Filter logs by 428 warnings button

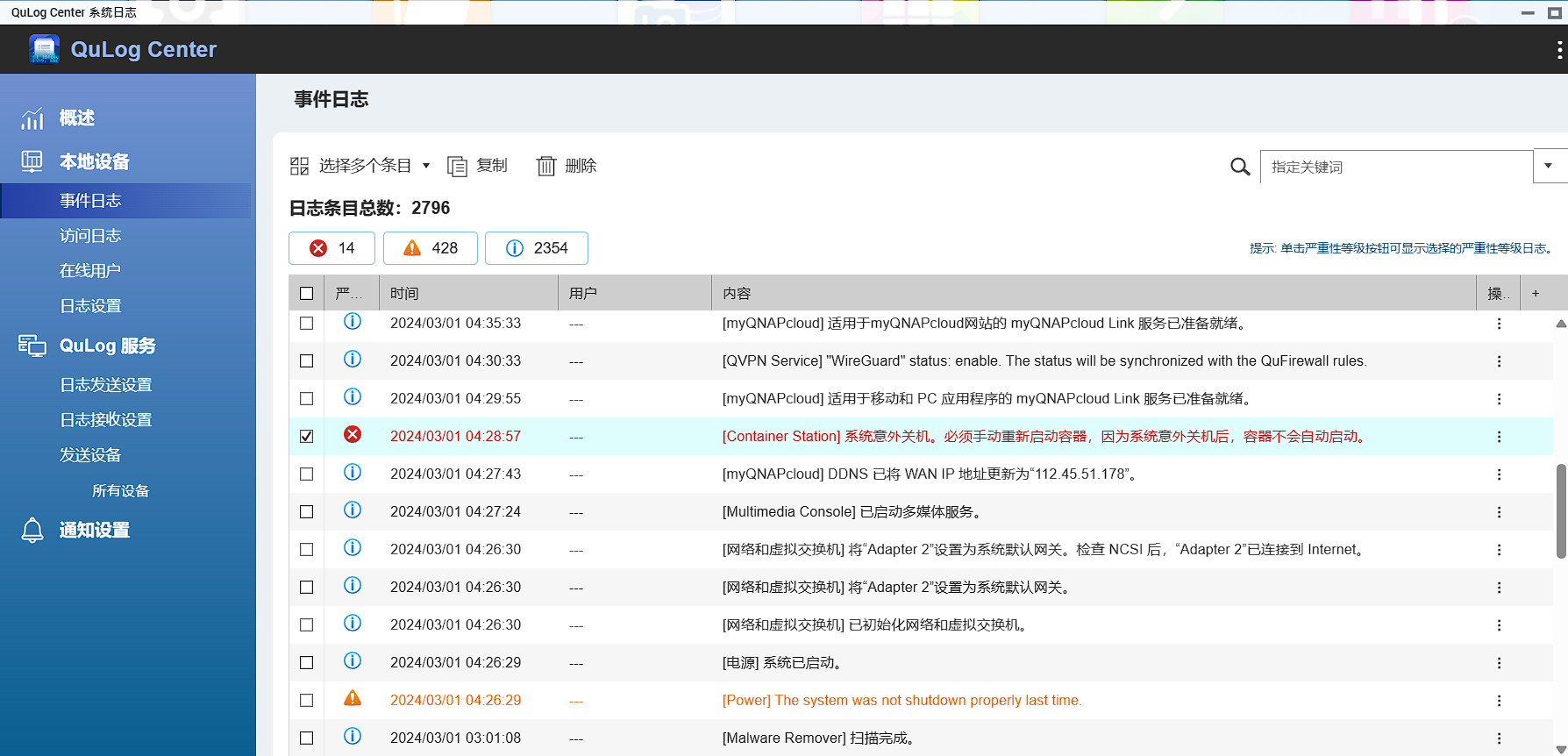[431, 248]
